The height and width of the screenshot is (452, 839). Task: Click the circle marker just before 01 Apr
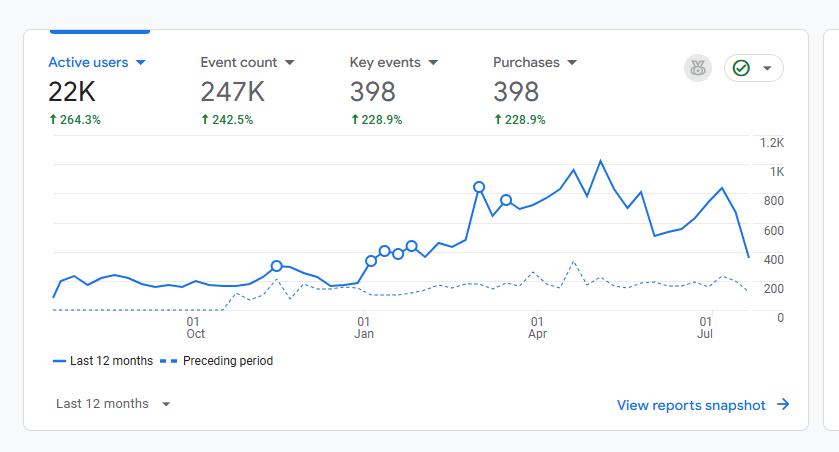[506, 200]
